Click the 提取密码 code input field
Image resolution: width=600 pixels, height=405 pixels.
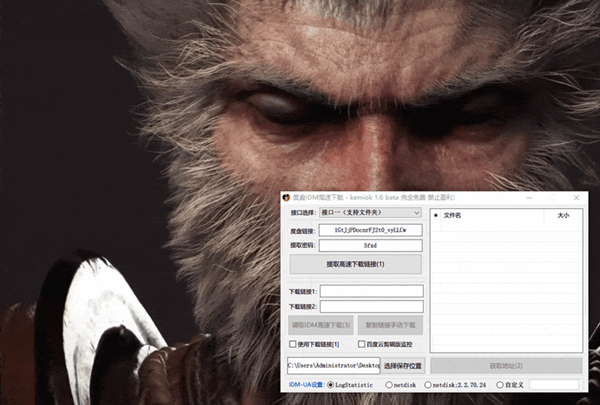pos(371,246)
